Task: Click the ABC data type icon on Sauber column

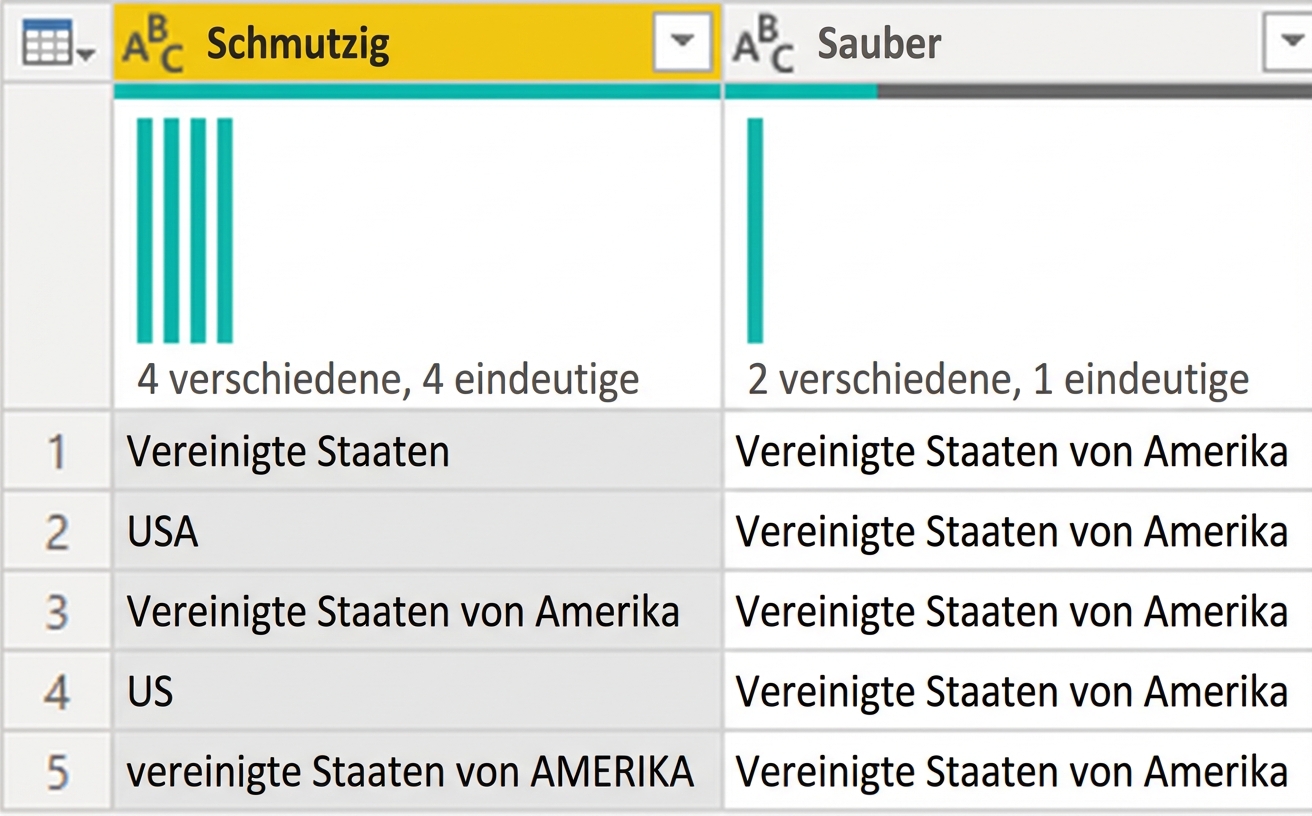Action: point(765,42)
